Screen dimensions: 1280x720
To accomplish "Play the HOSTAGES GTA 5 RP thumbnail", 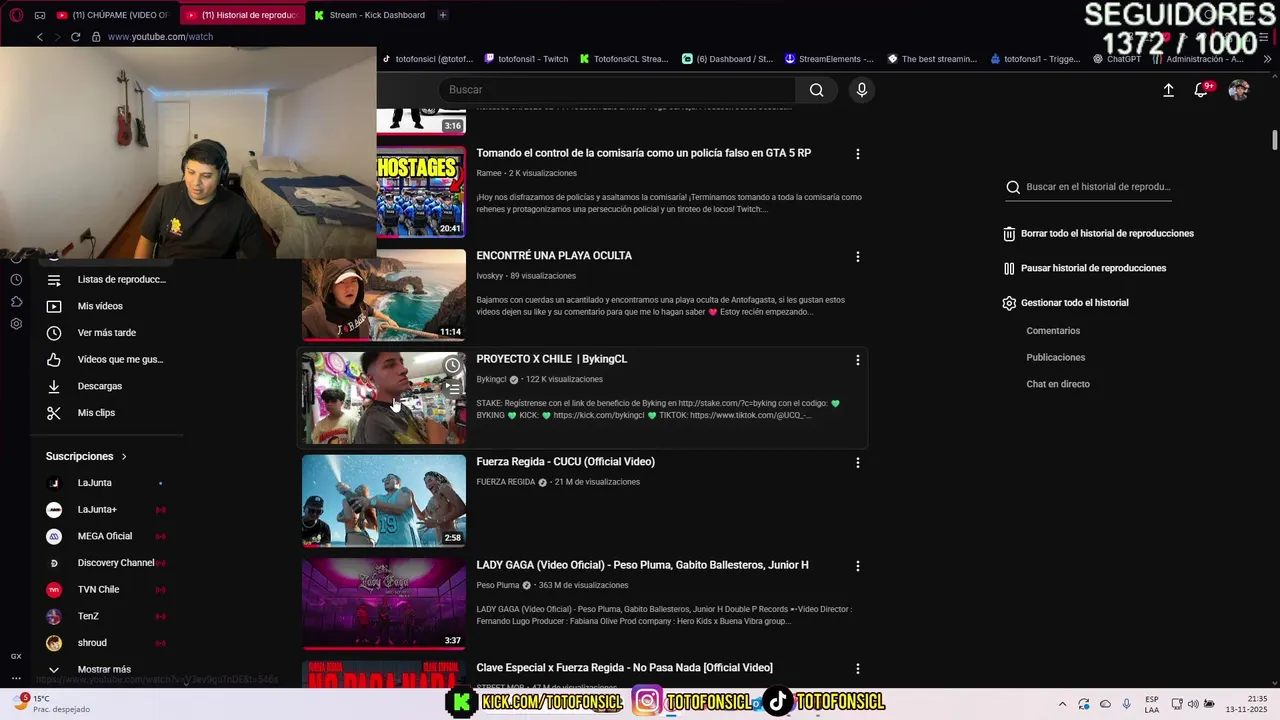I will [421, 192].
